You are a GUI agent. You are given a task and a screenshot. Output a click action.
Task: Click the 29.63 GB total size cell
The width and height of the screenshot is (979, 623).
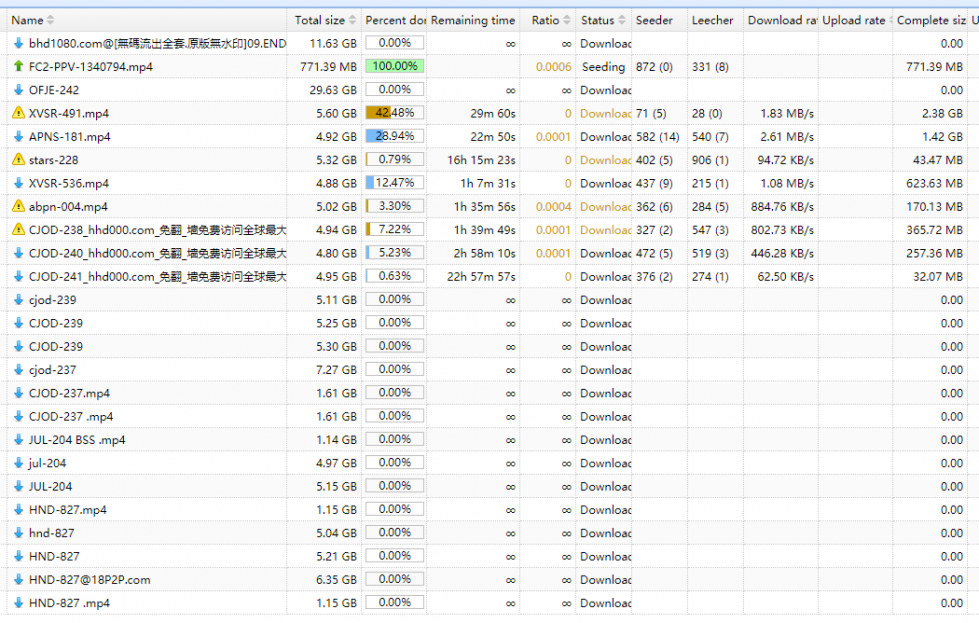click(333, 90)
